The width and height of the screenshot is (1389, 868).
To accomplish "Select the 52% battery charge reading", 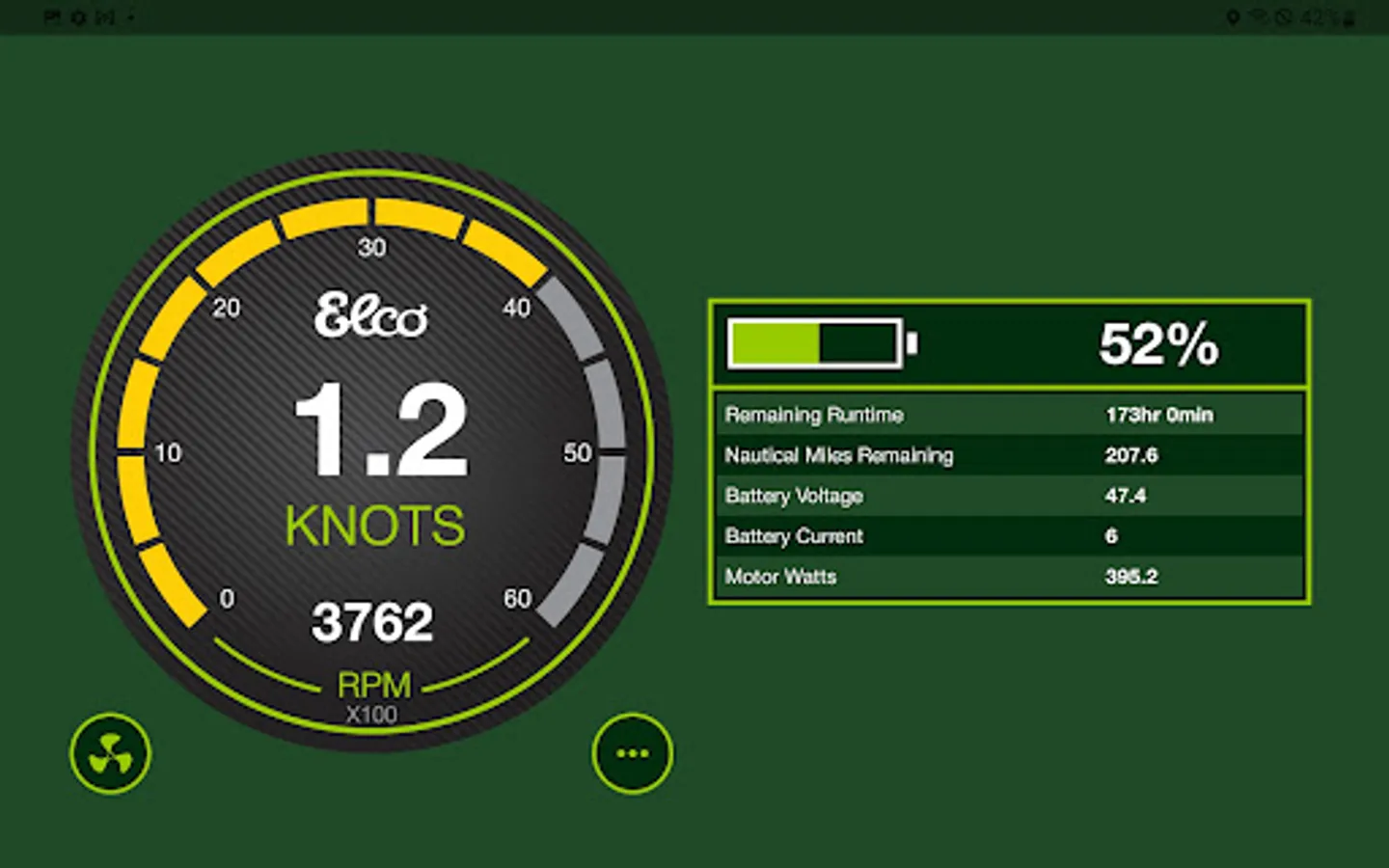I will [1158, 343].
